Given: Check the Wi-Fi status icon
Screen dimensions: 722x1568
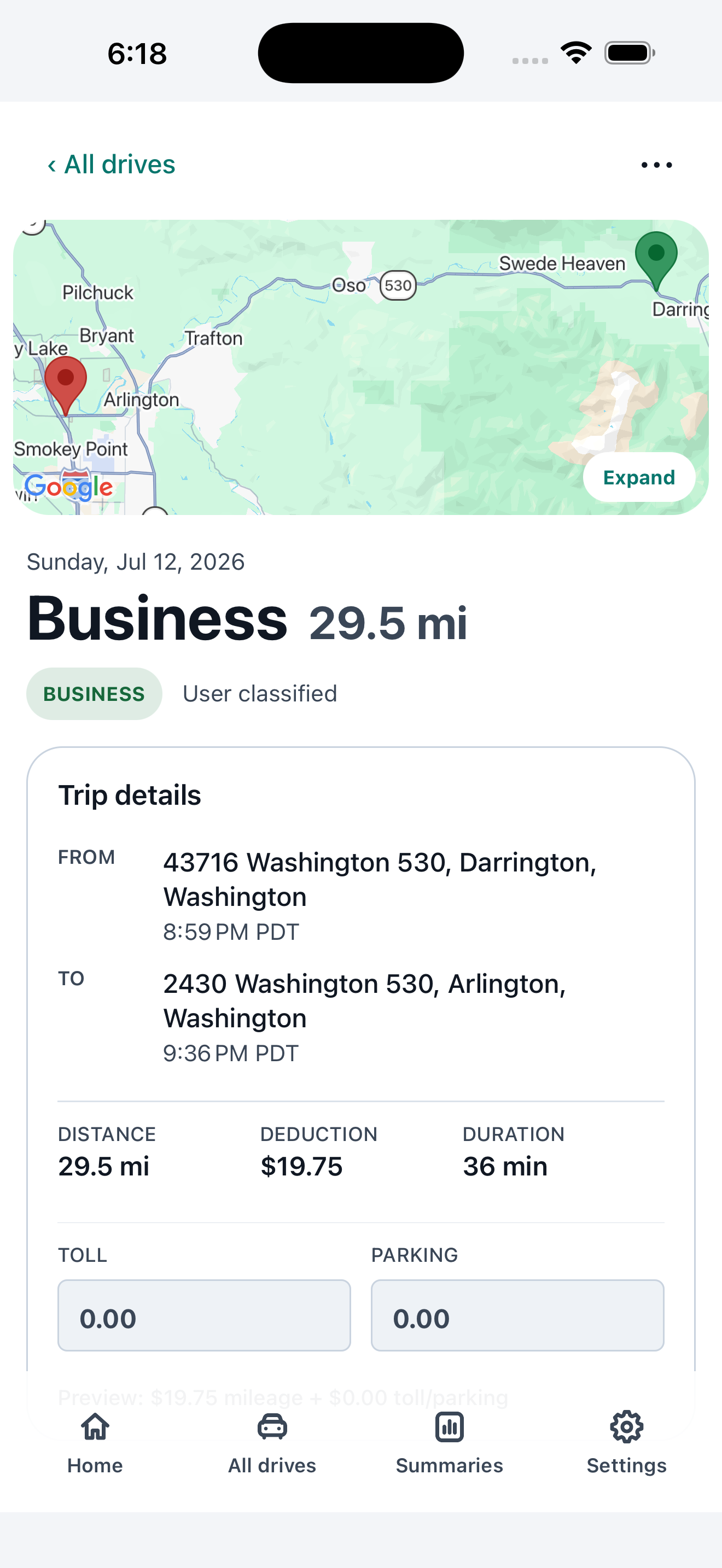Looking at the screenshot, I should pos(576,52).
